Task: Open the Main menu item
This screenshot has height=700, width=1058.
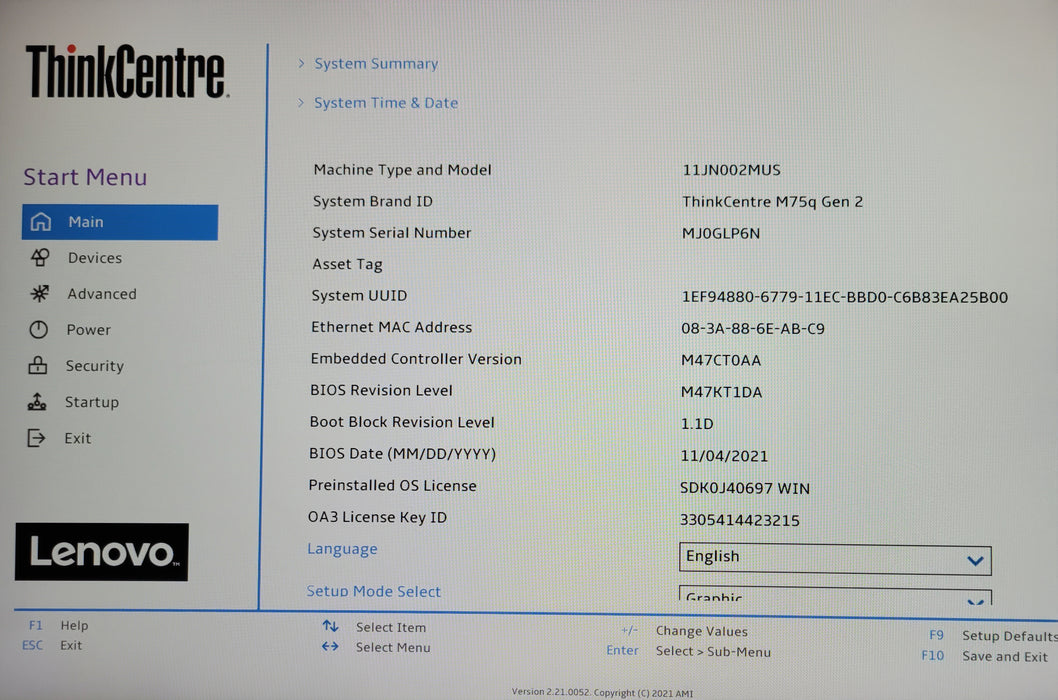Action: point(120,222)
